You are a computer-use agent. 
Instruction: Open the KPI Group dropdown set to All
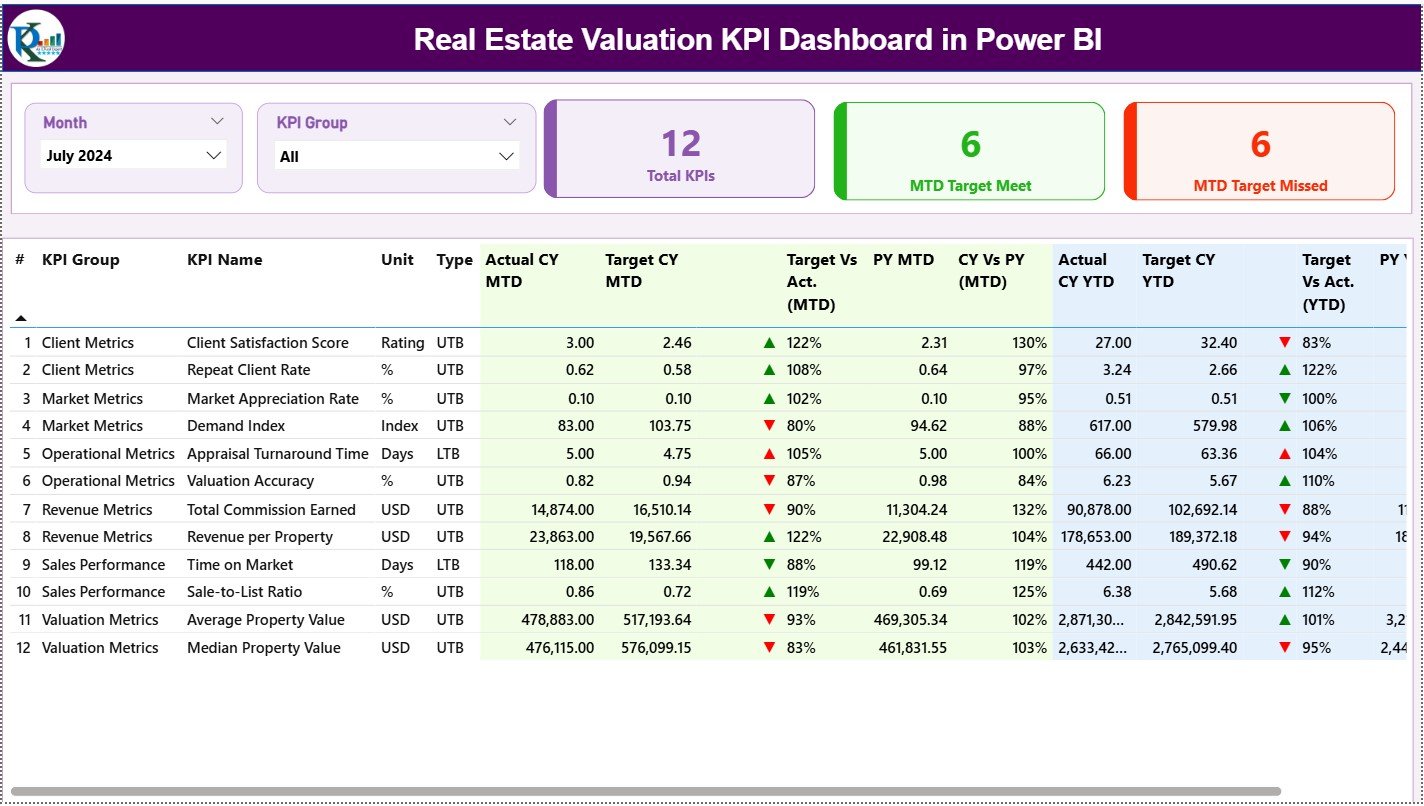click(x=396, y=156)
